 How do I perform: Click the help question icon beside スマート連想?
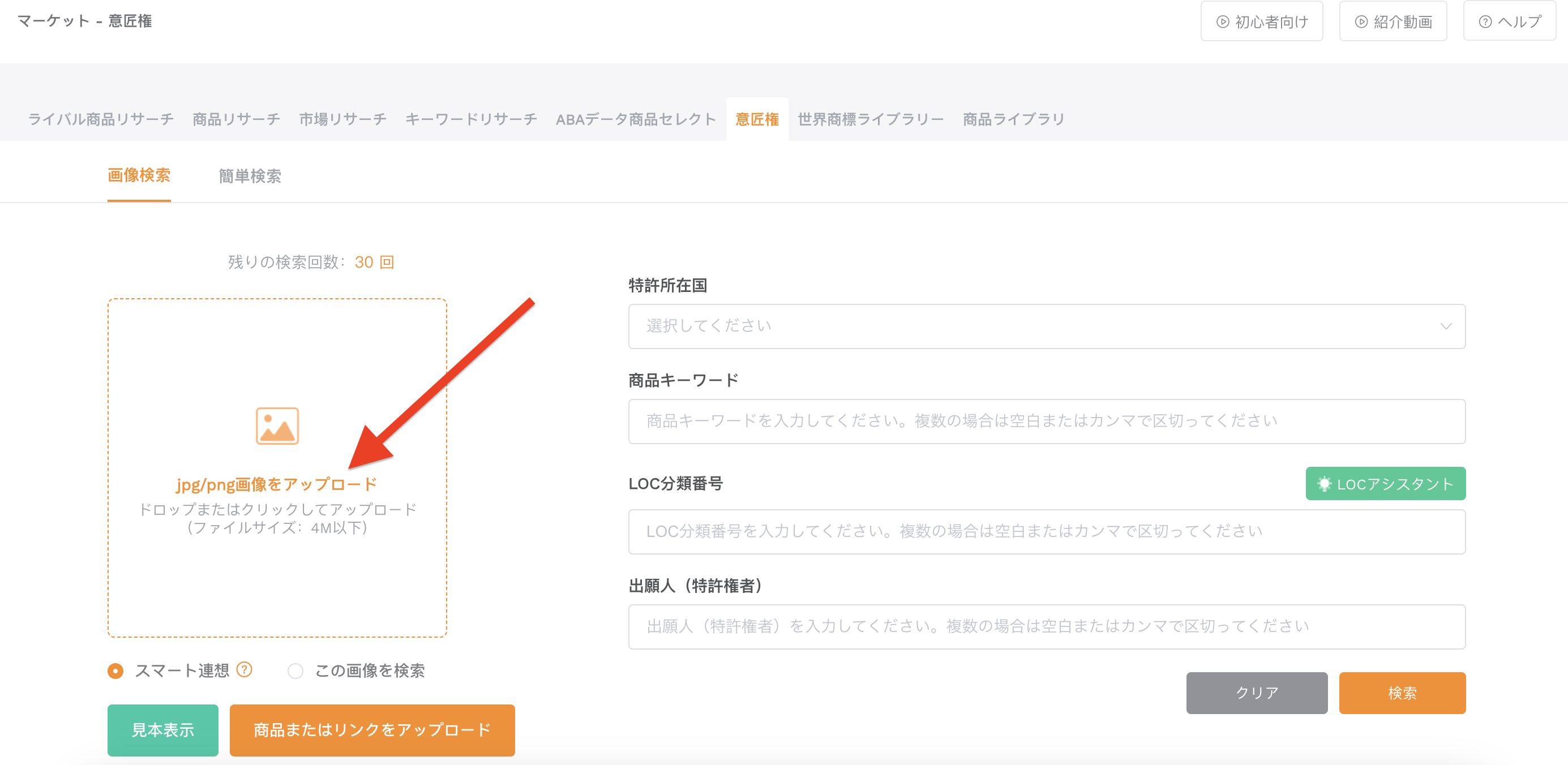(244, 669)
